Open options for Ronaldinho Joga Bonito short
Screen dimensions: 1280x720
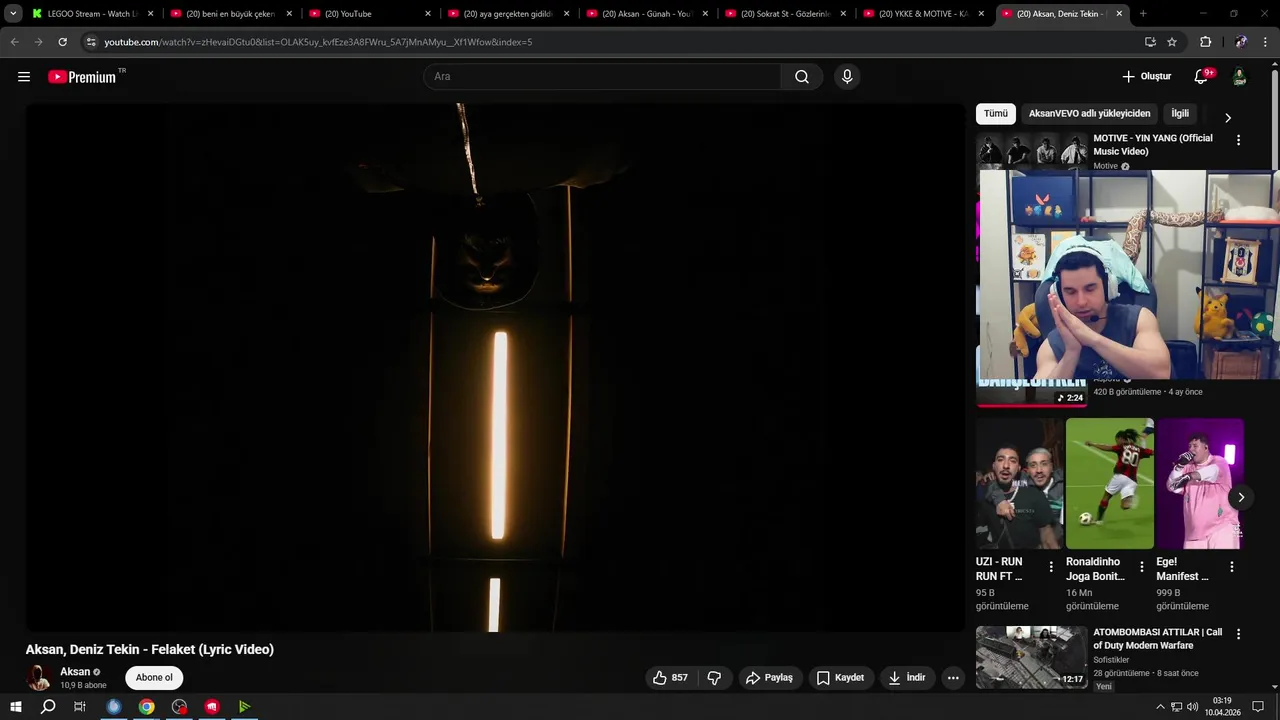[1141, 567]
